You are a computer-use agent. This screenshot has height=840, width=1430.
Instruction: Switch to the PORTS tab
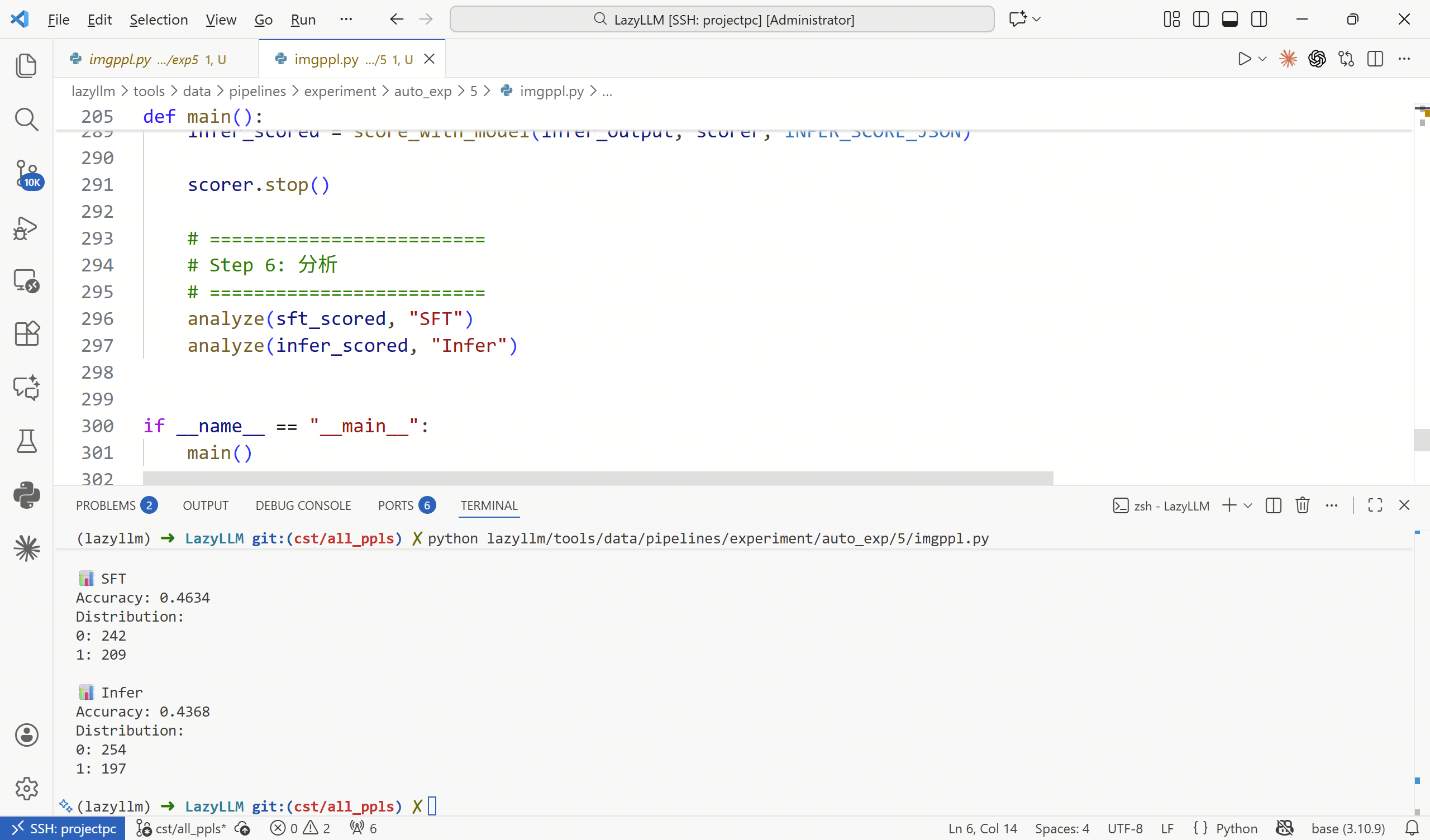click(x=406, y=505)
